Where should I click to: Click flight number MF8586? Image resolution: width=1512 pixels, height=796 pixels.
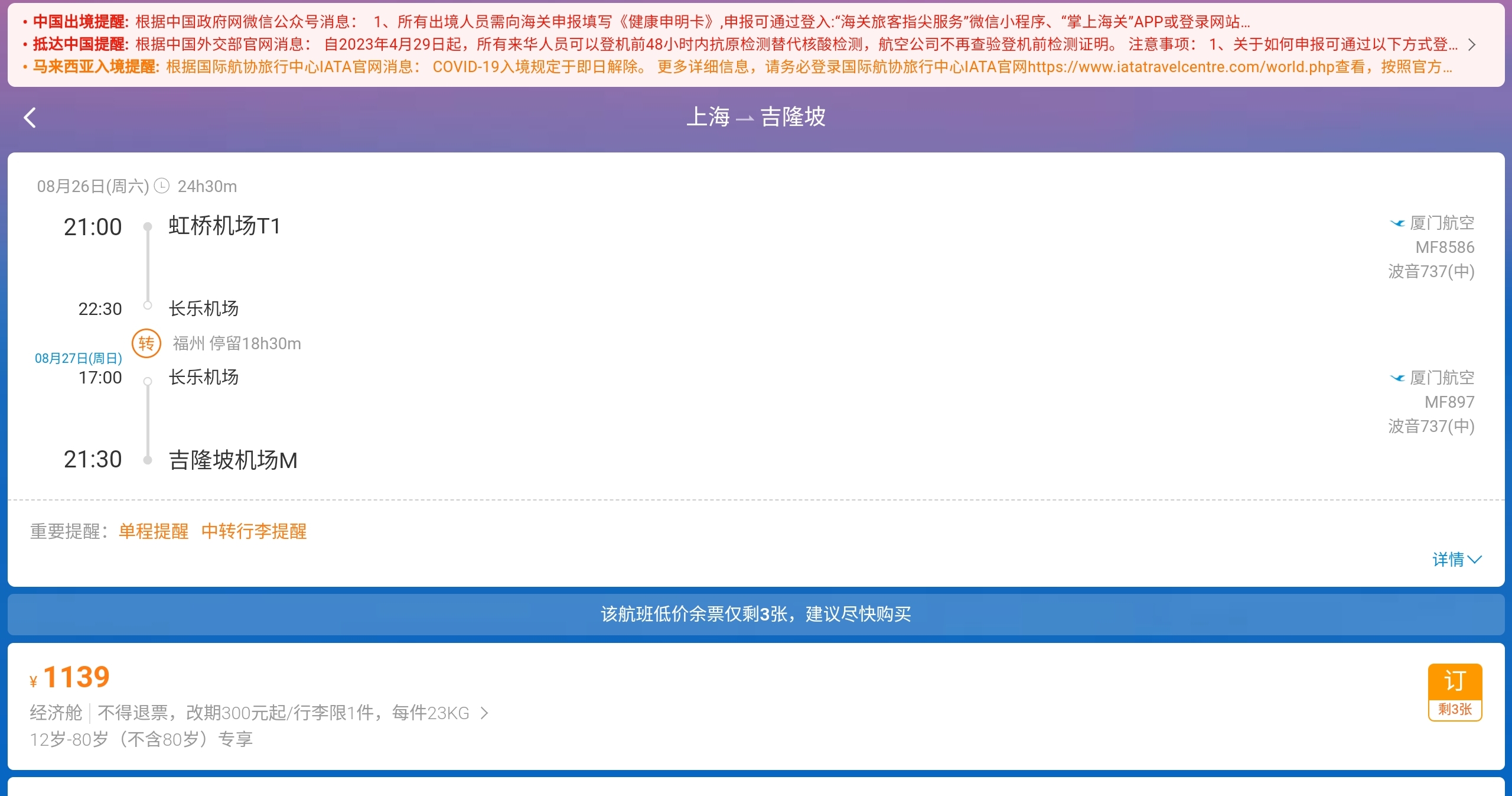pos(1445,247)
